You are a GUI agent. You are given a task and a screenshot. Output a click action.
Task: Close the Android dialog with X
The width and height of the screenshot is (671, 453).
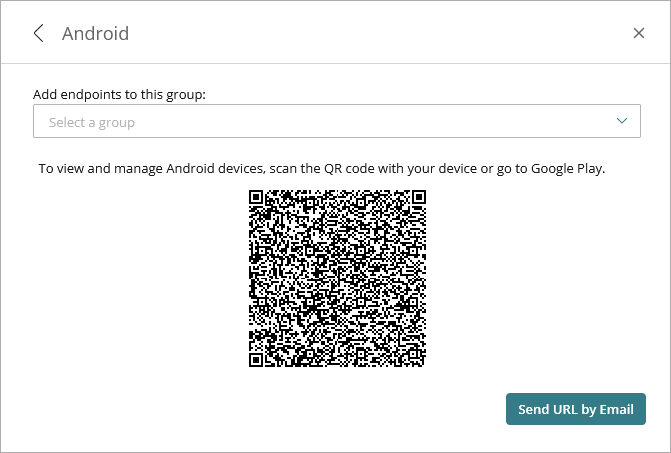point(638,33)
